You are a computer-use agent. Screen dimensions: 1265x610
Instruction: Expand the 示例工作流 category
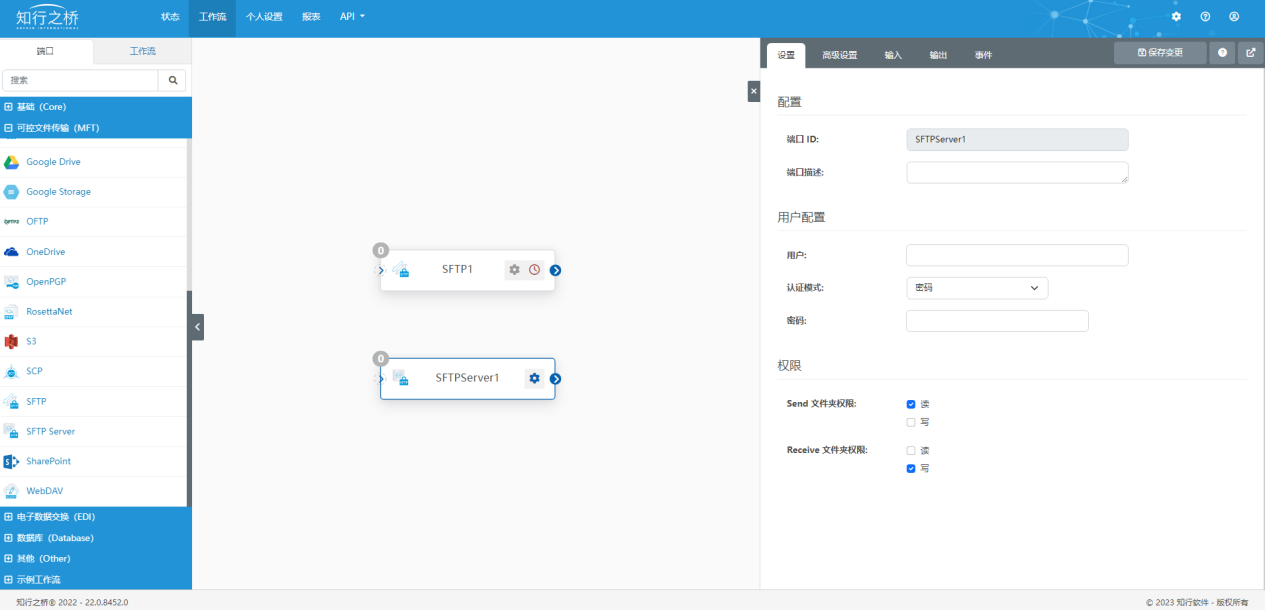[x=96, y=580]
